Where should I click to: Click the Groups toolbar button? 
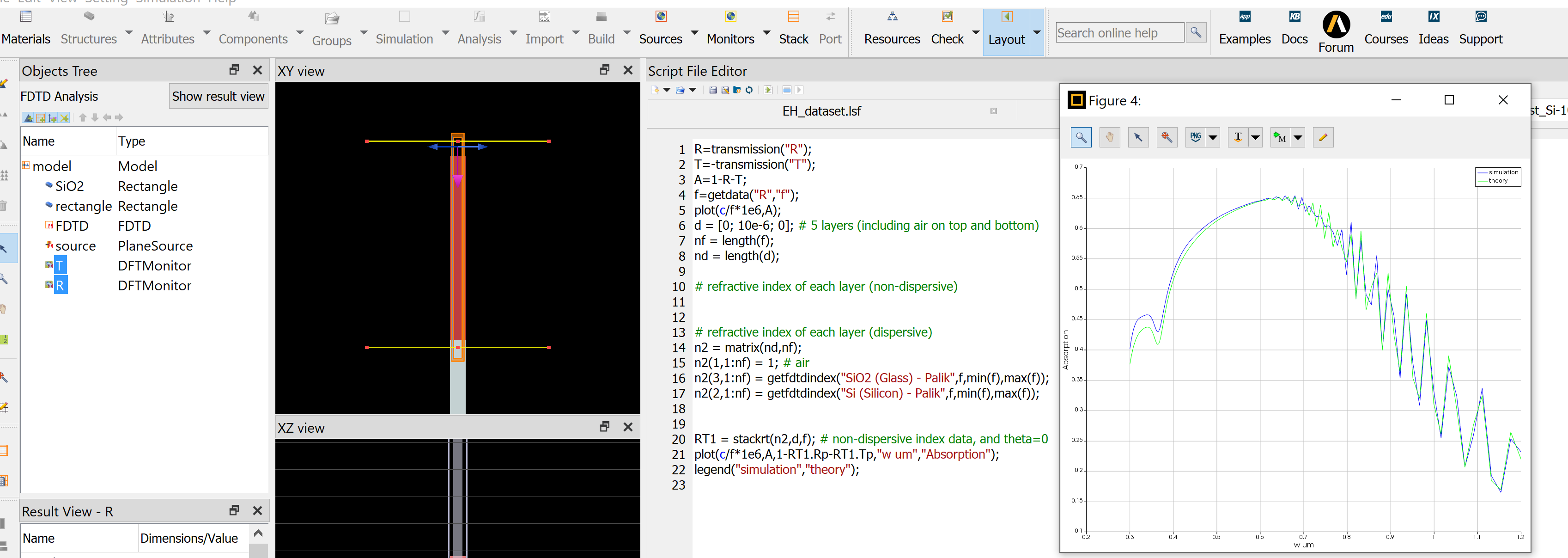click(x=332, y=31)
